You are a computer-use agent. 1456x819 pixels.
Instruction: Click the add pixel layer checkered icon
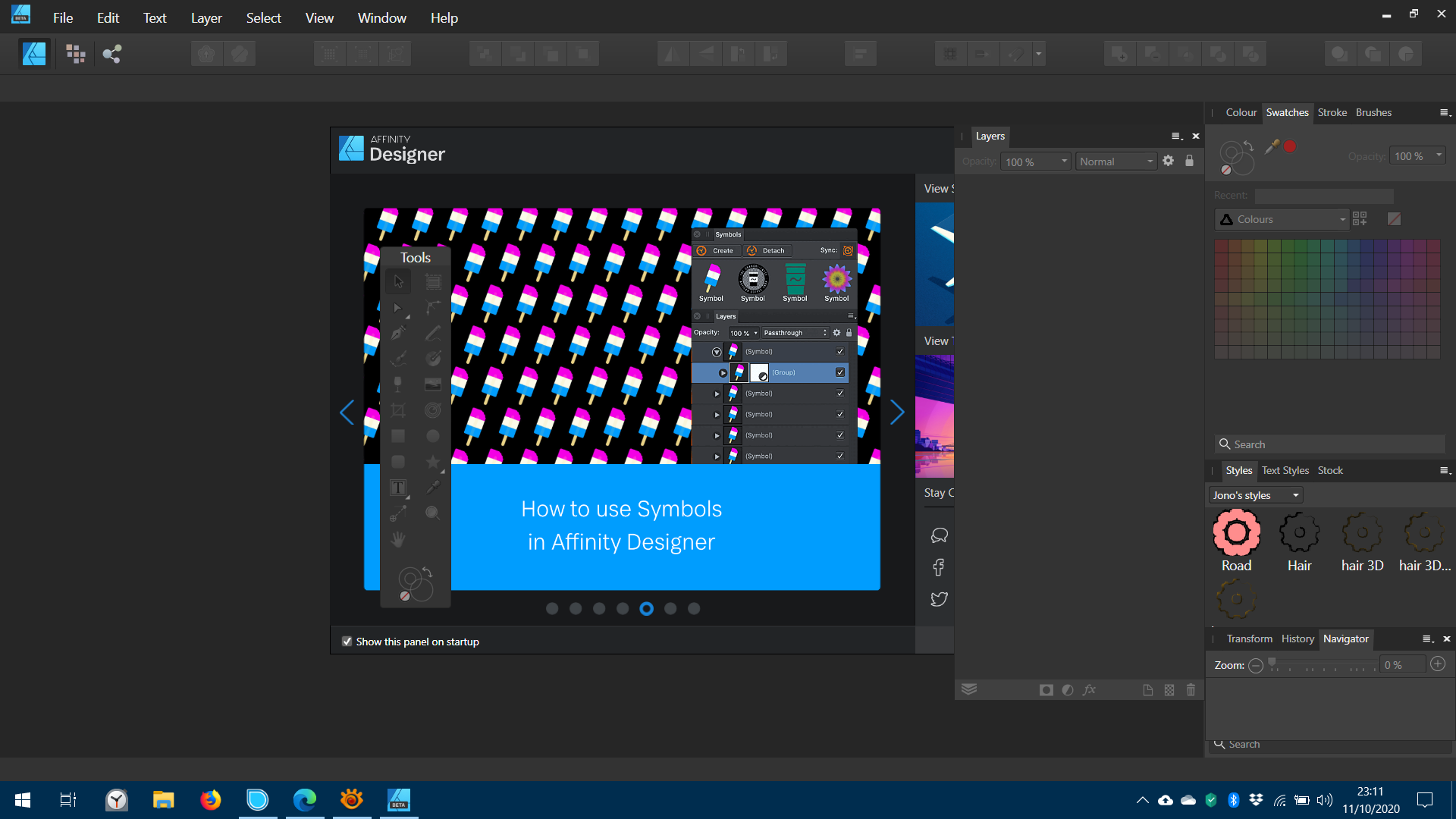1169,690
